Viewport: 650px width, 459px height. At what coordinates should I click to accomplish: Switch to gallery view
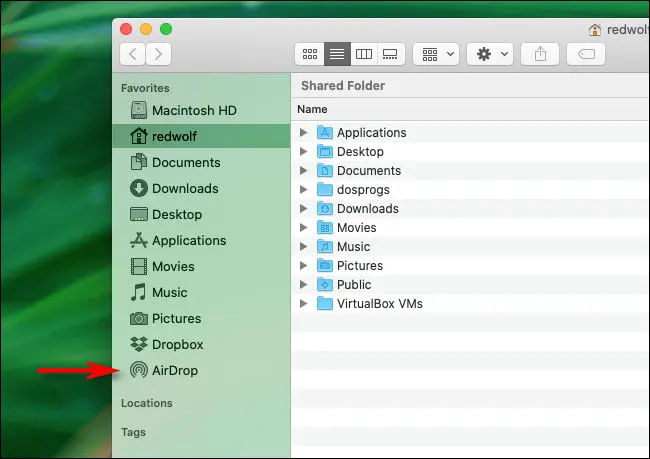coord(391,54)
